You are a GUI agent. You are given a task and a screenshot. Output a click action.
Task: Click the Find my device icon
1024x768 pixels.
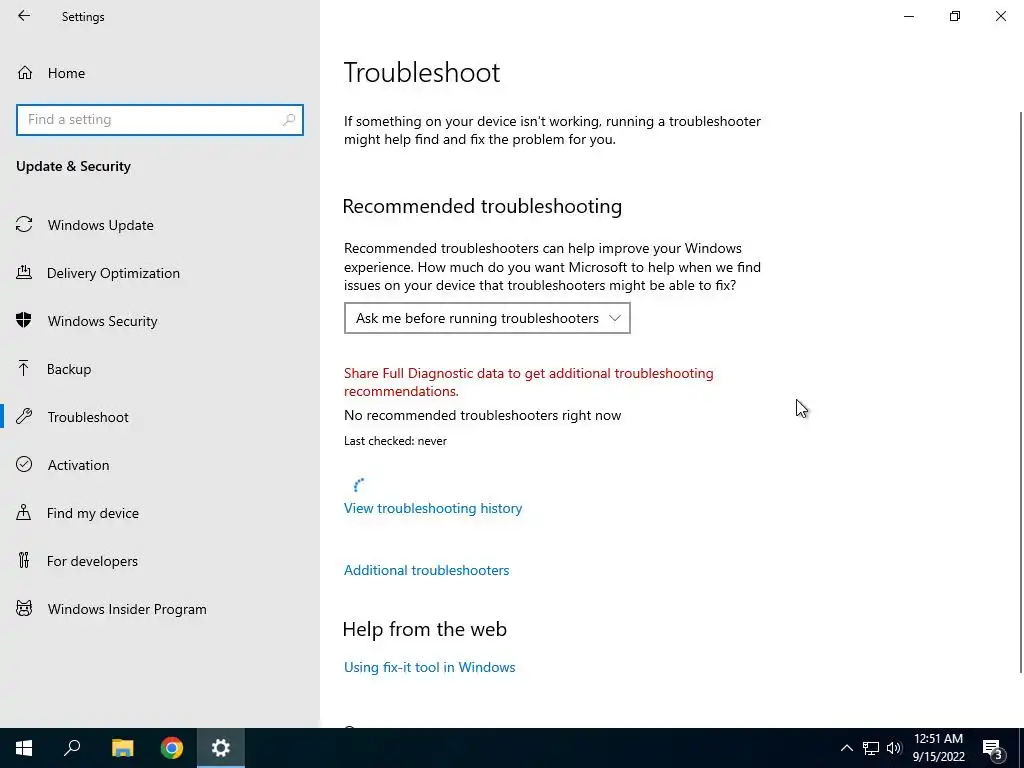(24, 512)
